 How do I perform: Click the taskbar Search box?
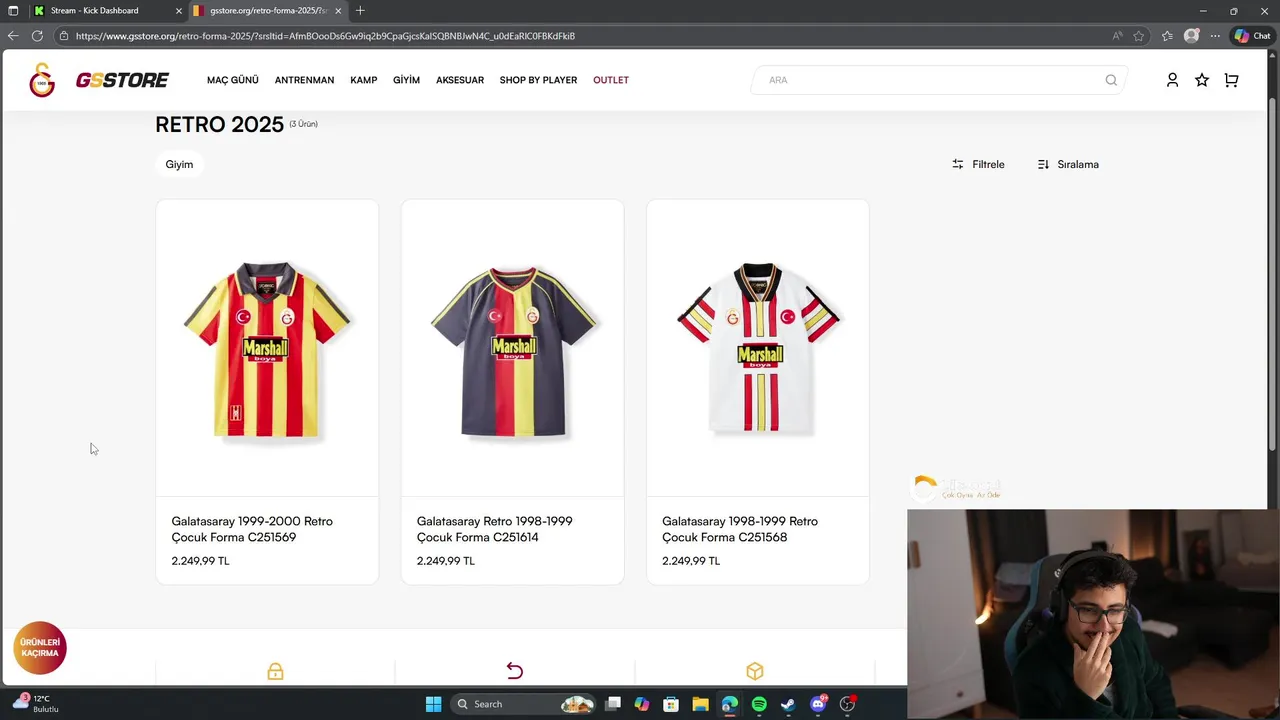524,704
